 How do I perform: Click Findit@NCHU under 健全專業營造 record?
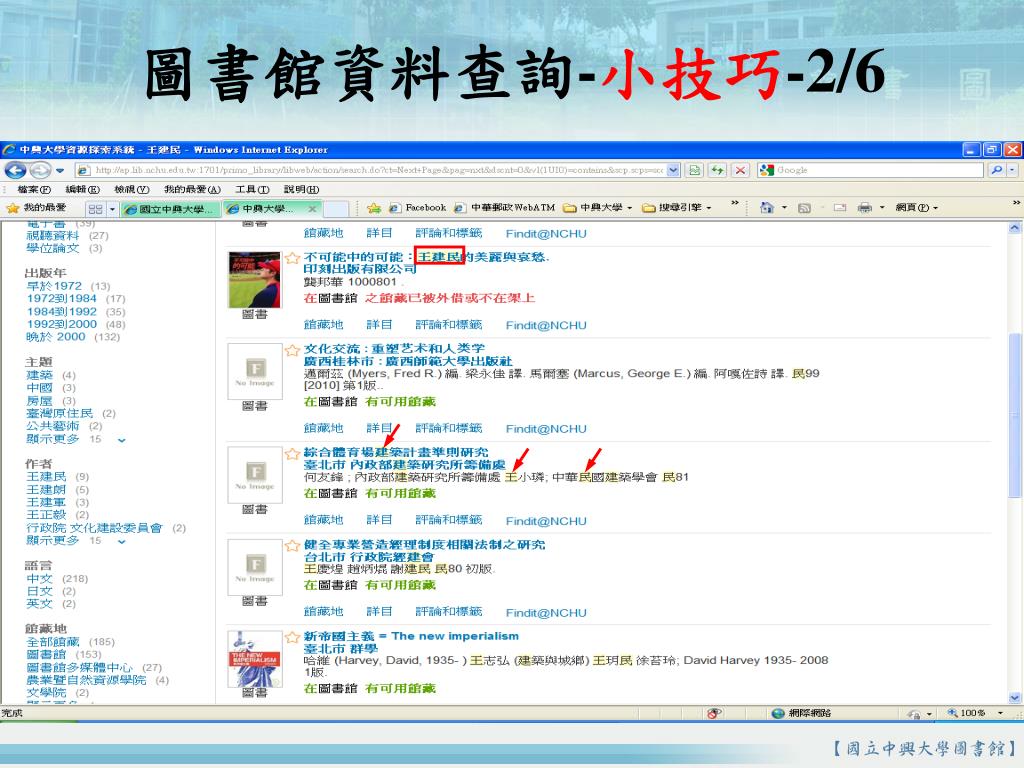coord(546,613)
